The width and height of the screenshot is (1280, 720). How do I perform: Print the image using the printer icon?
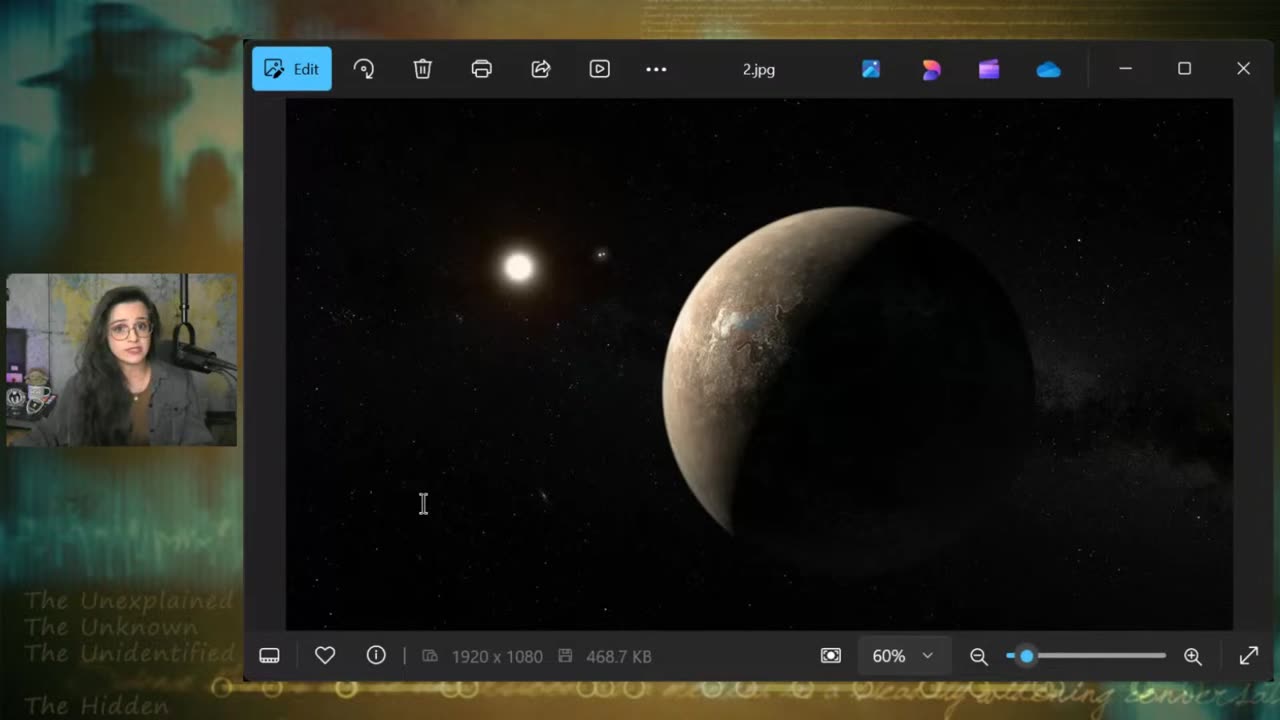click(482, 69)
